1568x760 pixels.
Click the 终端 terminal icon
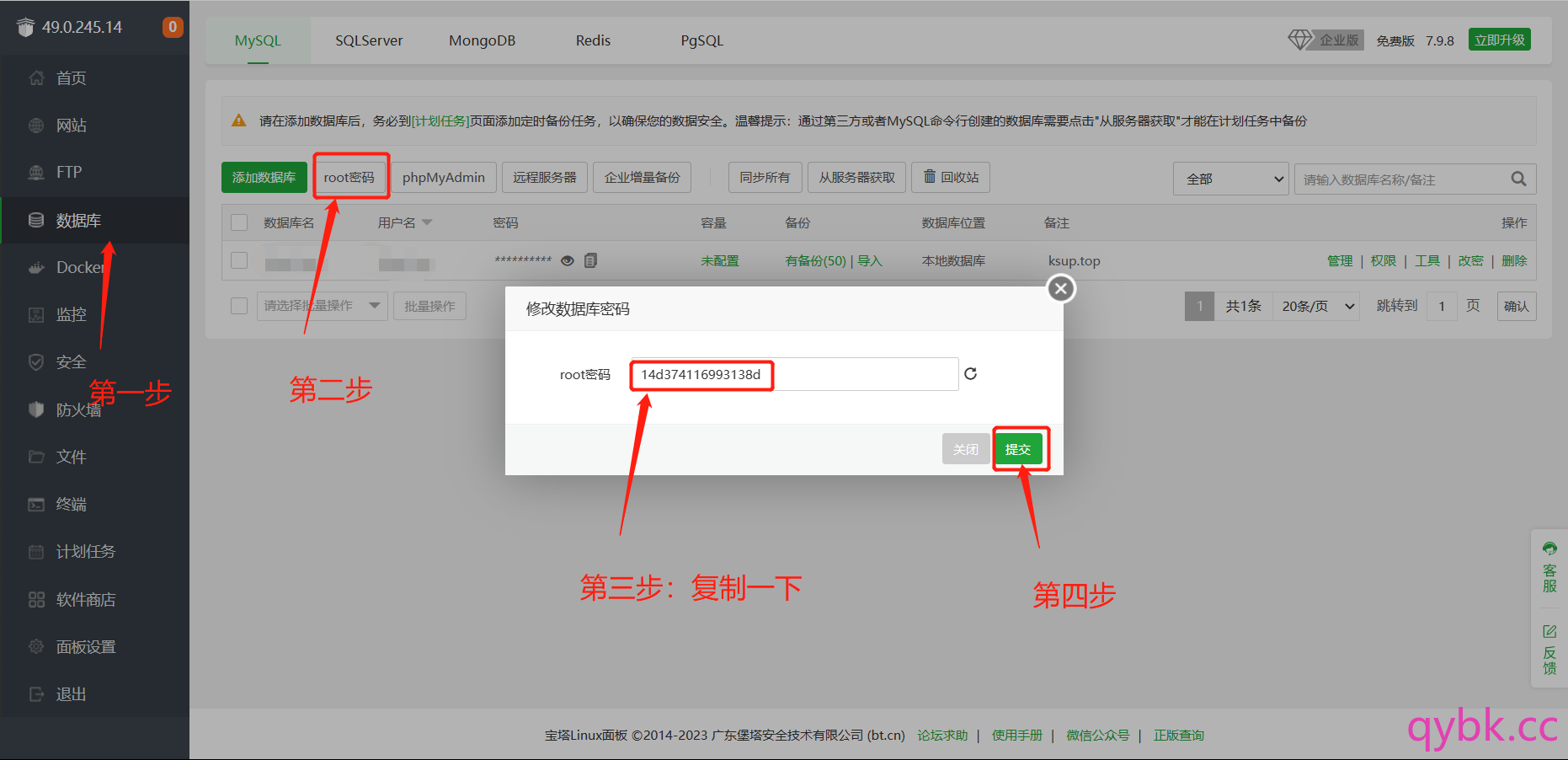point(36,504)
